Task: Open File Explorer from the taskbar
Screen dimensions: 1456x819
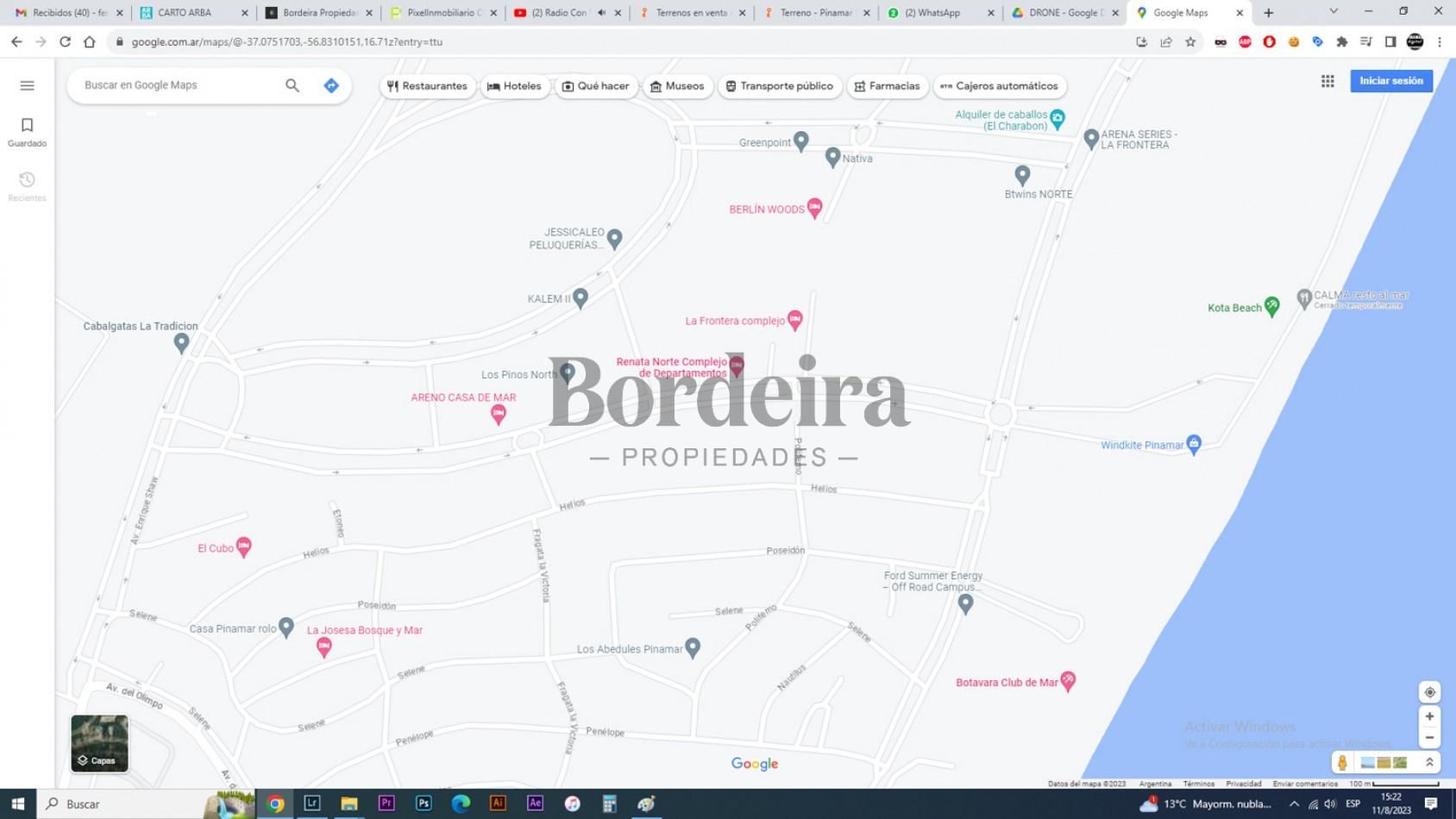Action: (x=349, y=803)
